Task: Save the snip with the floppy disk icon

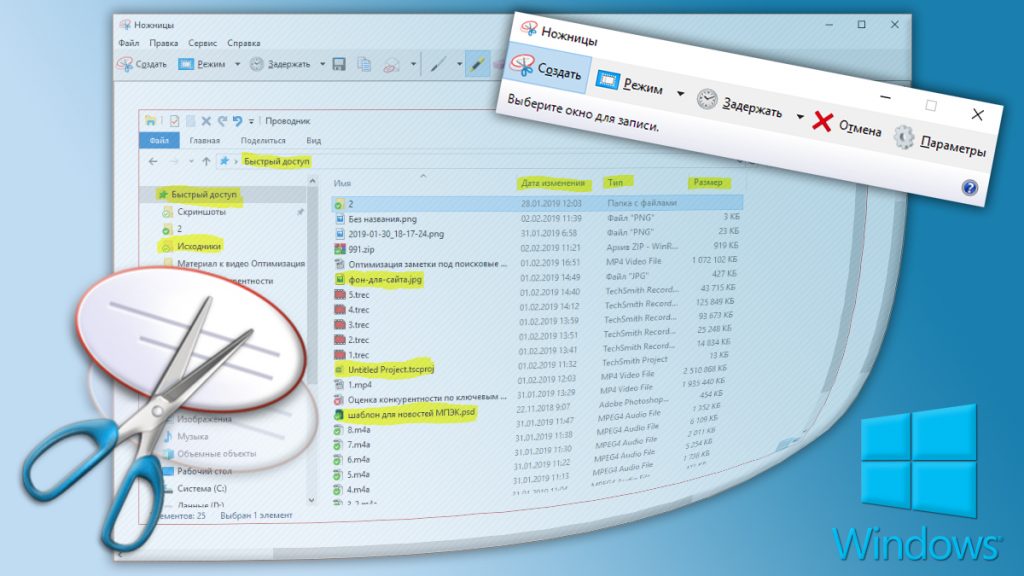Action: click(x=339, y=64)
